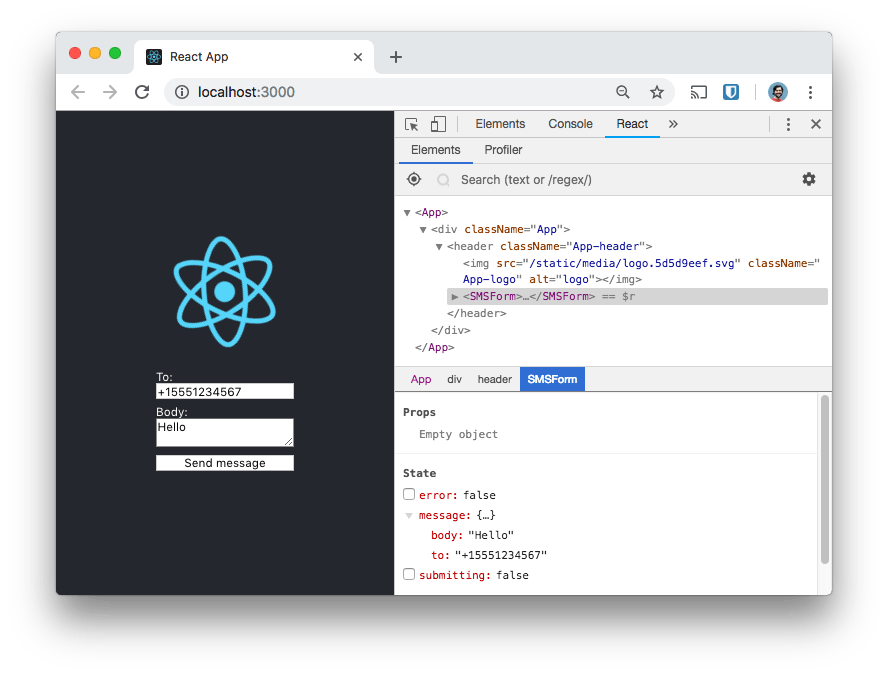Viewport: 888px width, 675px height.
Task: Click the browser reload button
Action: (x=142, y=92)
